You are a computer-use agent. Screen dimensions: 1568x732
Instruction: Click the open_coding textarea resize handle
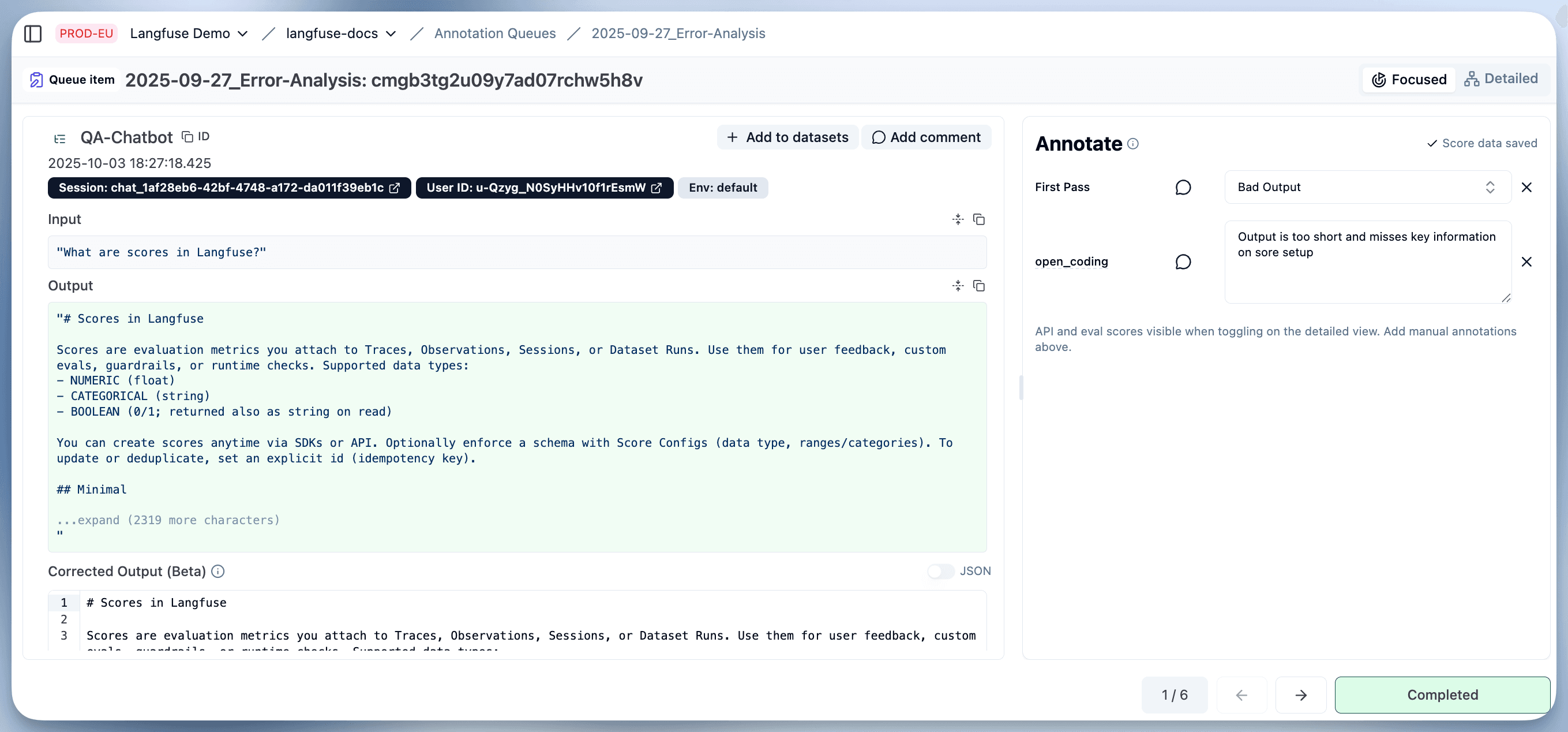(1506, 298)
